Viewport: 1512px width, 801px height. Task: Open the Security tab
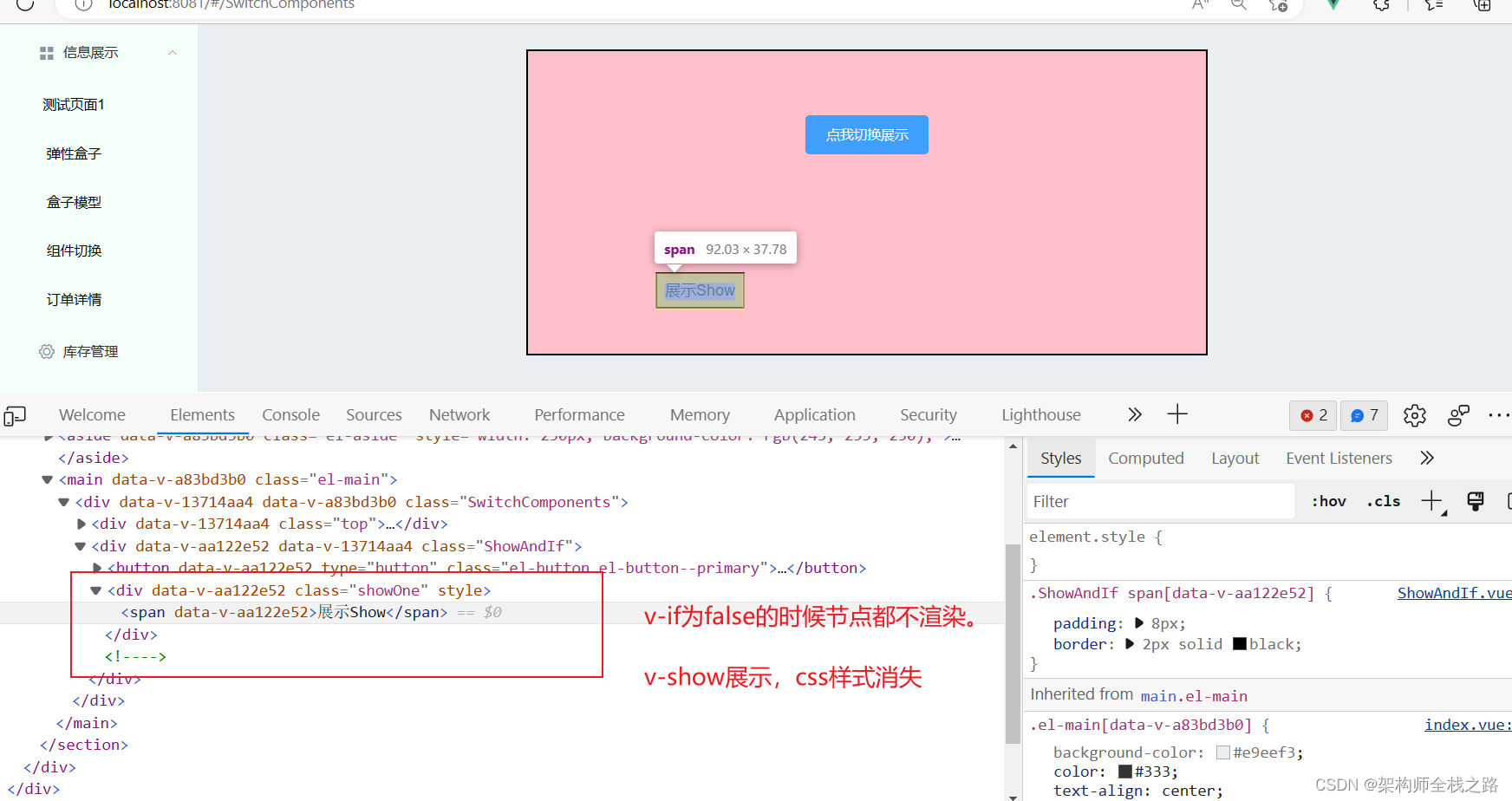click(x=928, y=415)
